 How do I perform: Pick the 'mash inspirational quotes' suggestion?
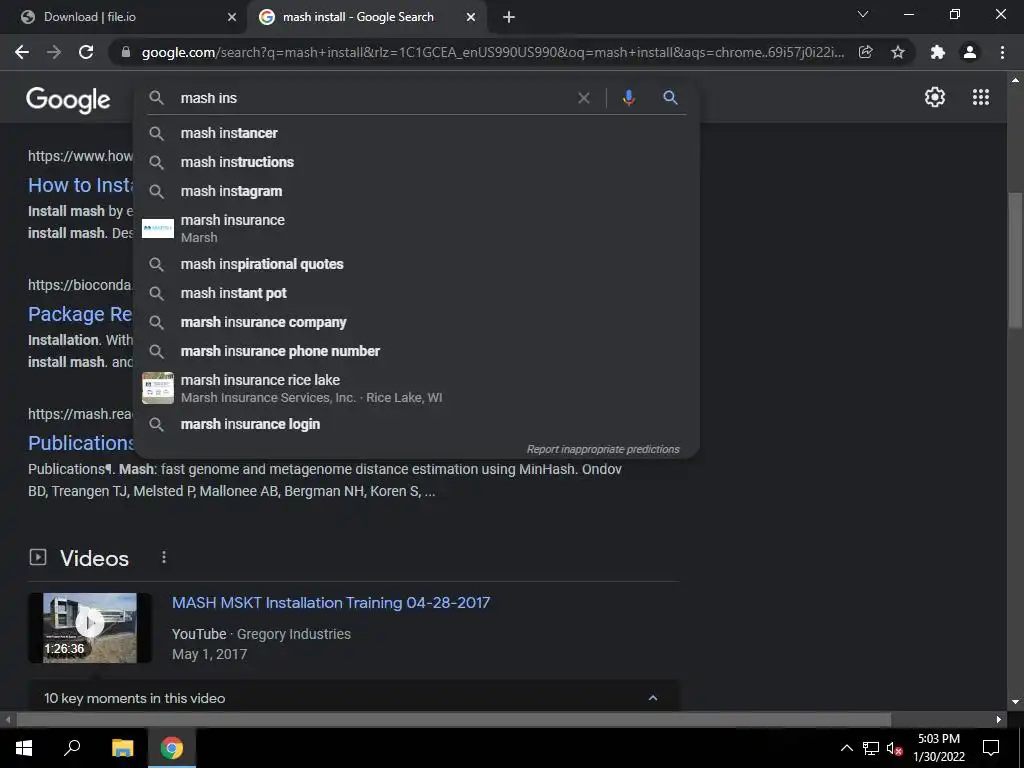click(x=416, y=264)
